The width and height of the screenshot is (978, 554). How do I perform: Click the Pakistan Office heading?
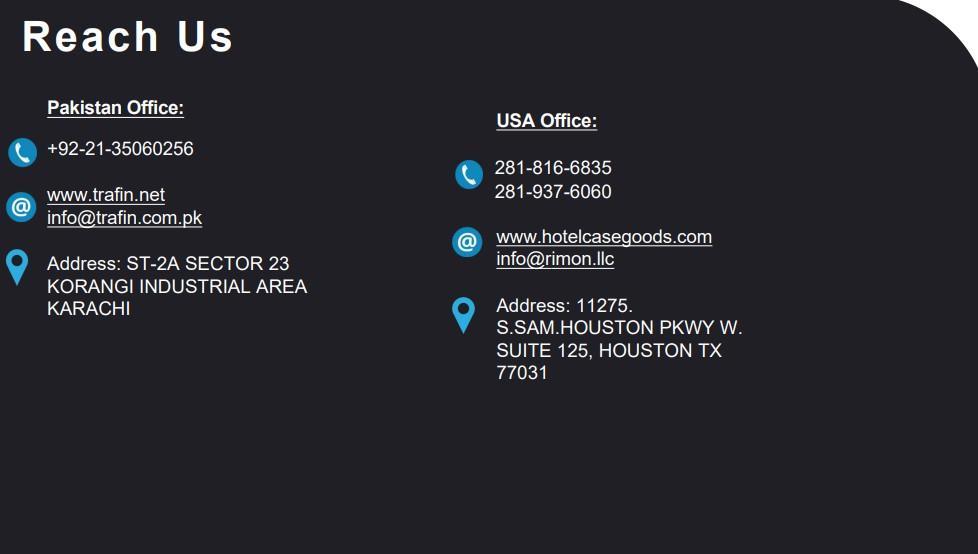click(x=115, y=108)
